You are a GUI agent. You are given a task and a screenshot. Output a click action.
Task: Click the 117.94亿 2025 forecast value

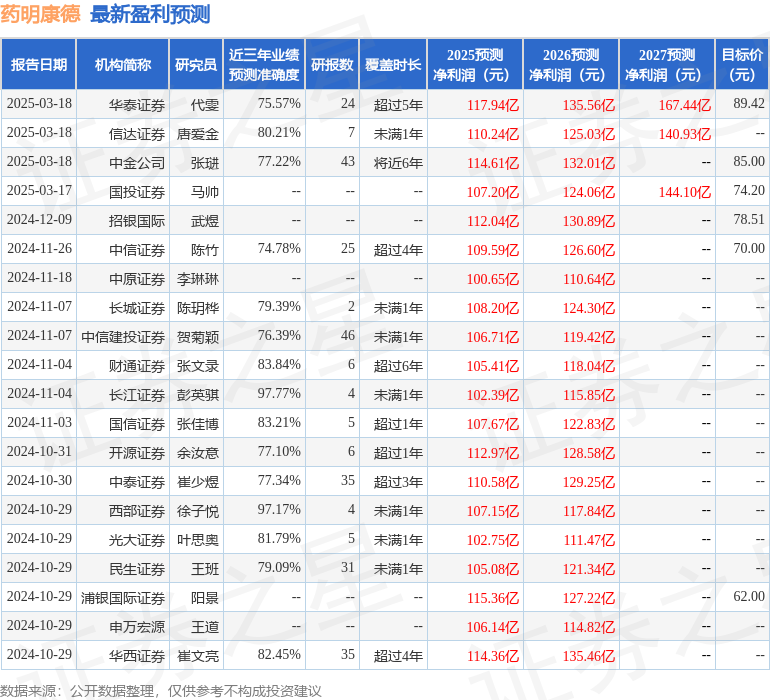coord(493,105)
